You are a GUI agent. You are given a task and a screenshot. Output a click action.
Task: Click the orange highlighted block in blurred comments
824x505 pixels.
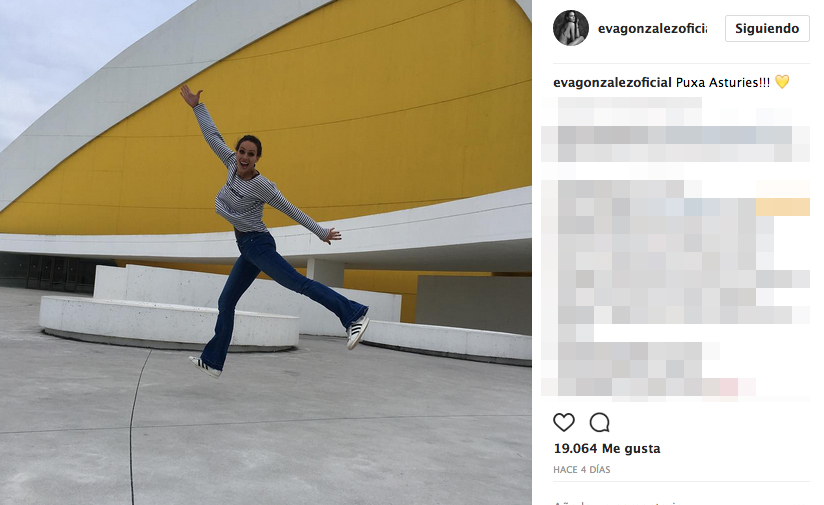point(782,207)
